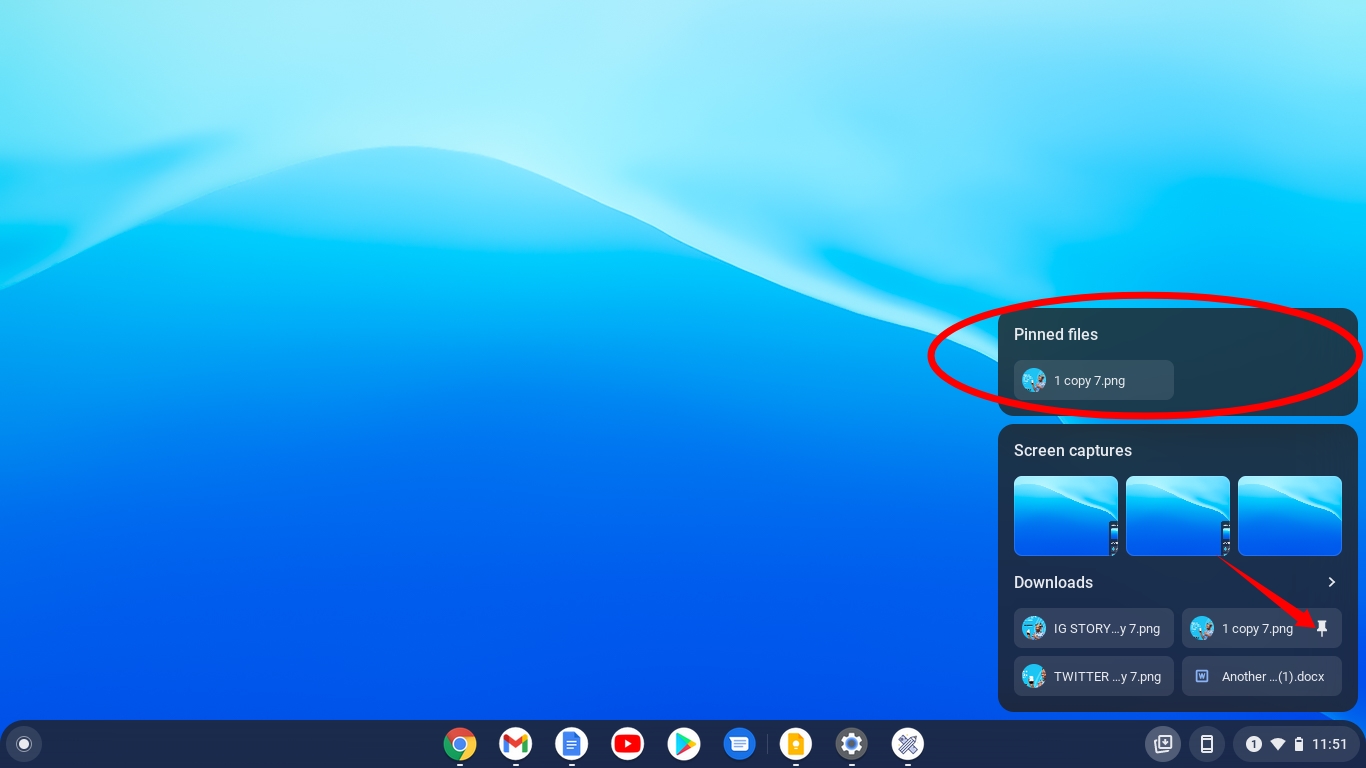
Task: Open the third screen capture thumbnail
Action: pyautogui.click(x=1290, y=516)
